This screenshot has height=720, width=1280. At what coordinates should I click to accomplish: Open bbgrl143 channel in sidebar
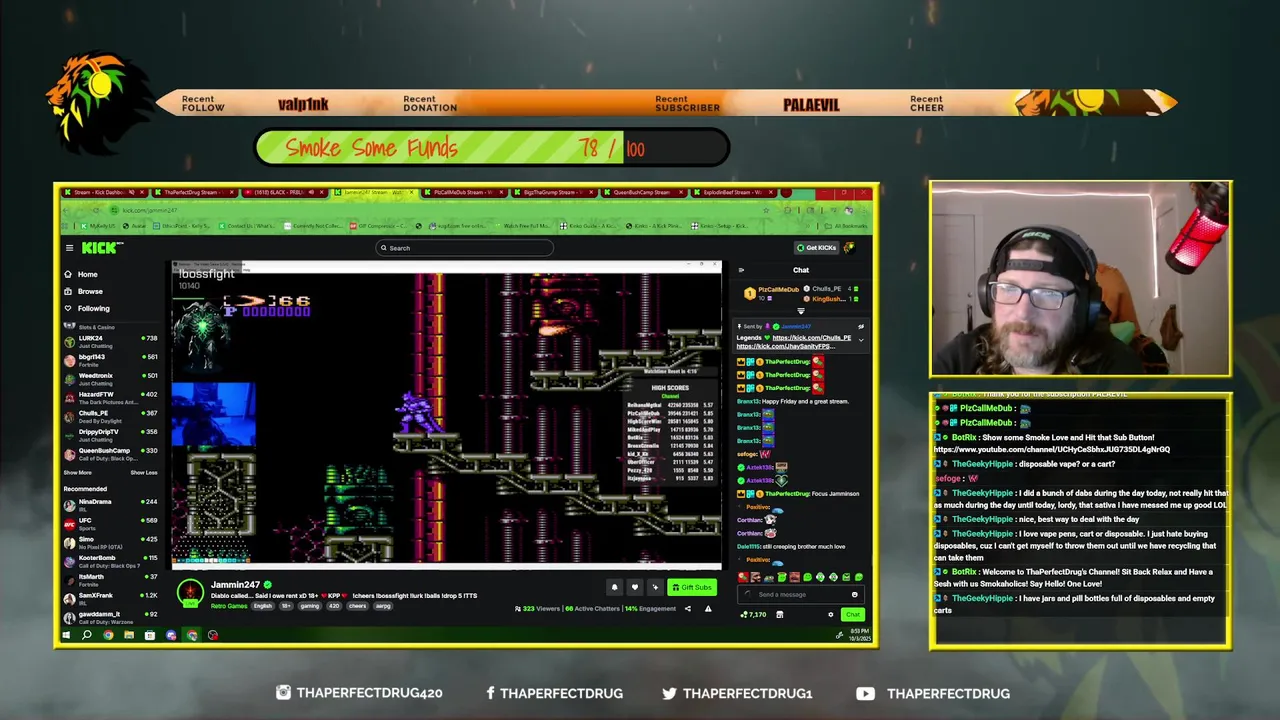pos(110,360)
